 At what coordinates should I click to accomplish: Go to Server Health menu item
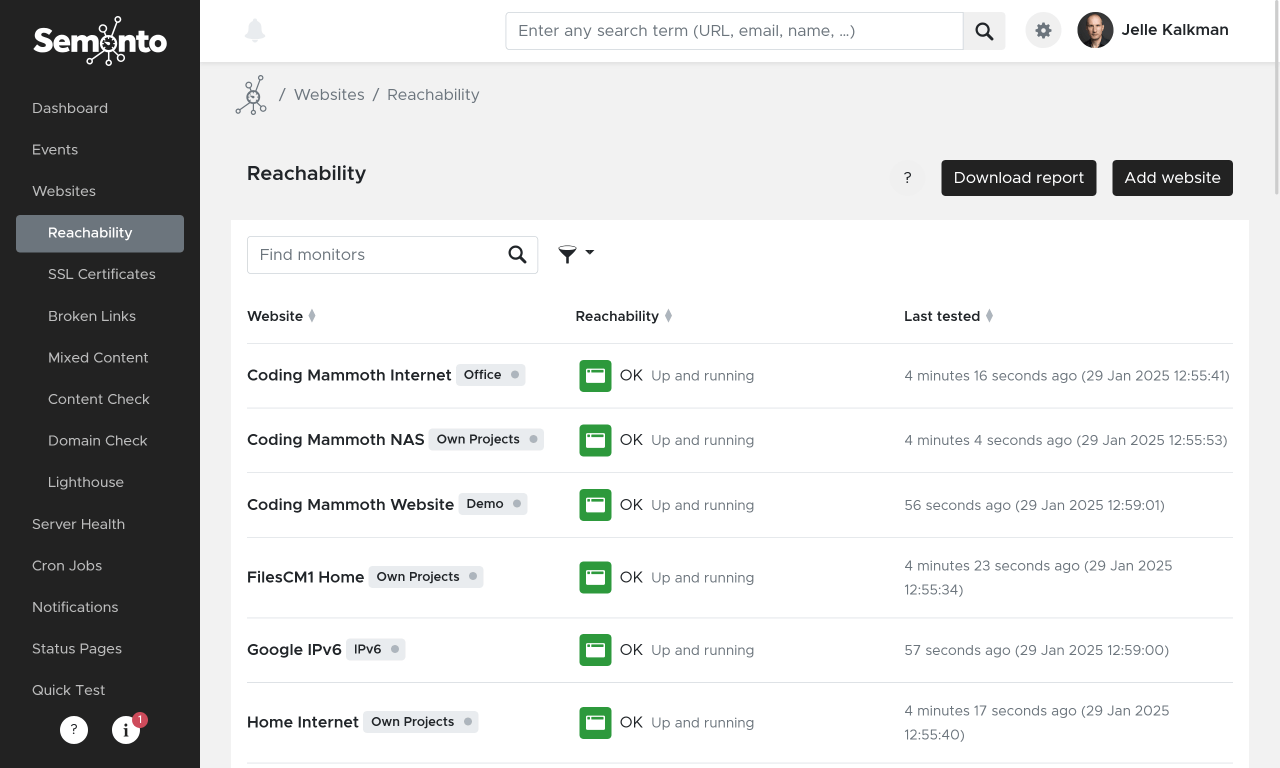pyautogui.click(x=78, y=524)
